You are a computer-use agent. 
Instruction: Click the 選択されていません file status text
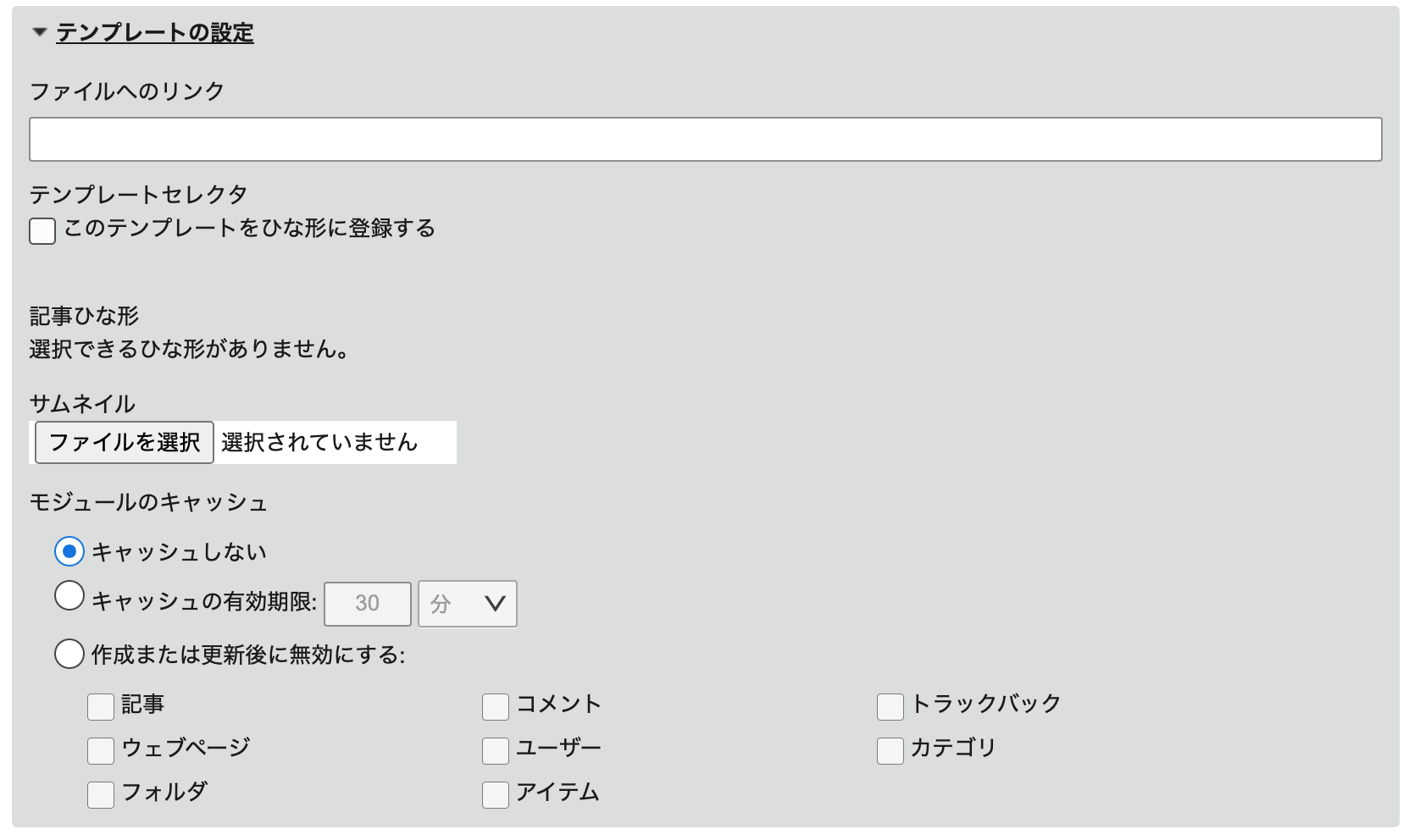click(319, 442)
